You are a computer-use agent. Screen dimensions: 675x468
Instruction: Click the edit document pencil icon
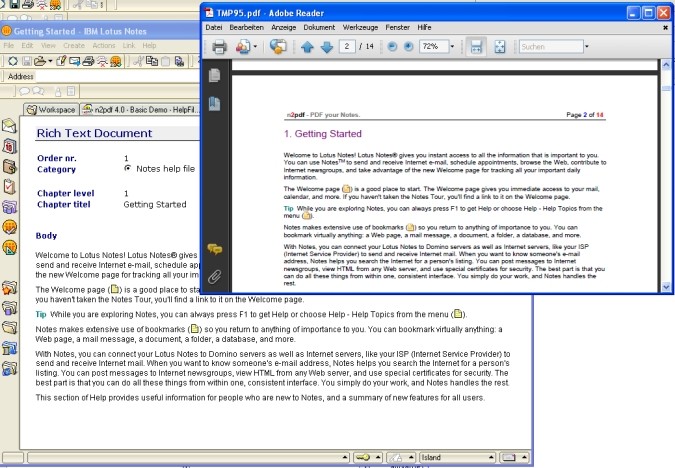[61, 61]
